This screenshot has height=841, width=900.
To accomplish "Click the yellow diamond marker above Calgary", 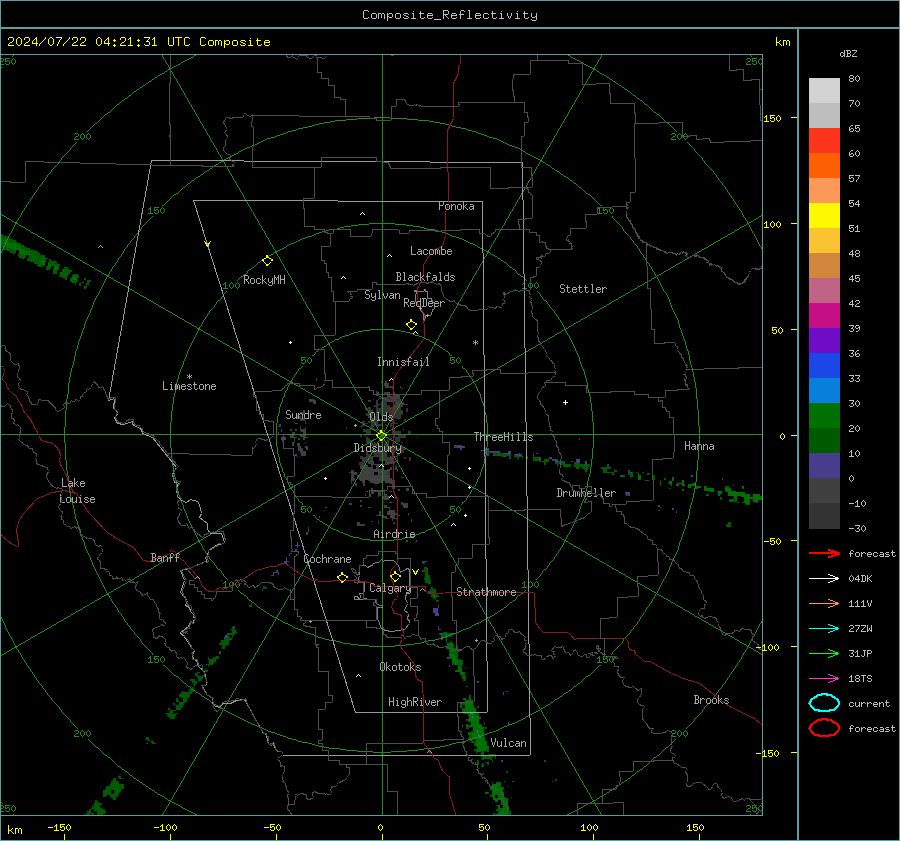I will coord(395,576).
